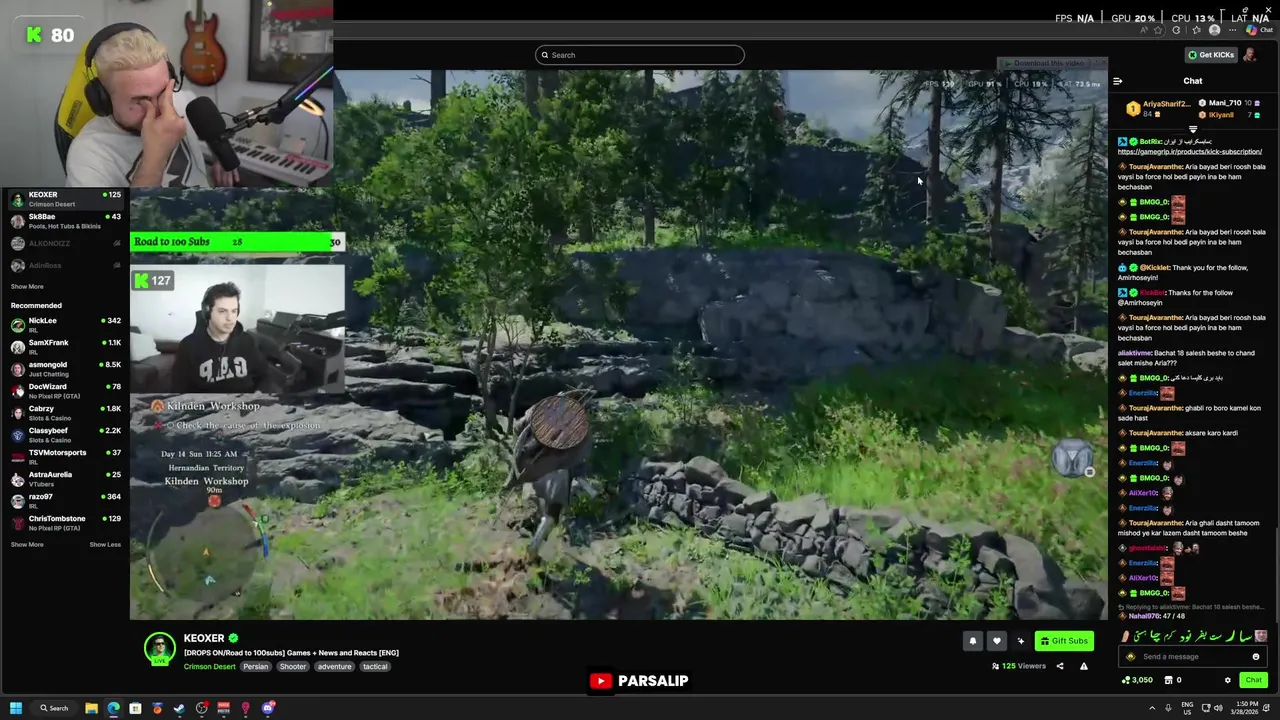
Task: Open volume control in system tray
Action: point(1218,708)
